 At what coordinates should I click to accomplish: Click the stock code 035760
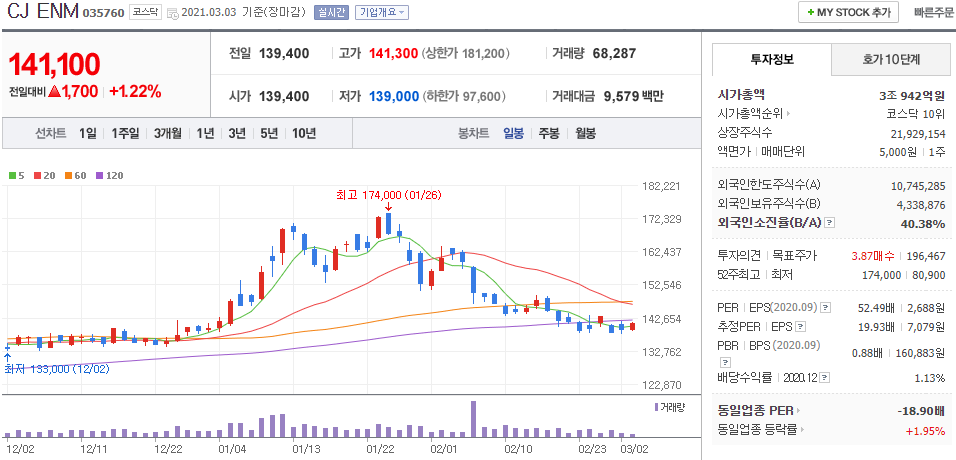[x=103, y=13]
